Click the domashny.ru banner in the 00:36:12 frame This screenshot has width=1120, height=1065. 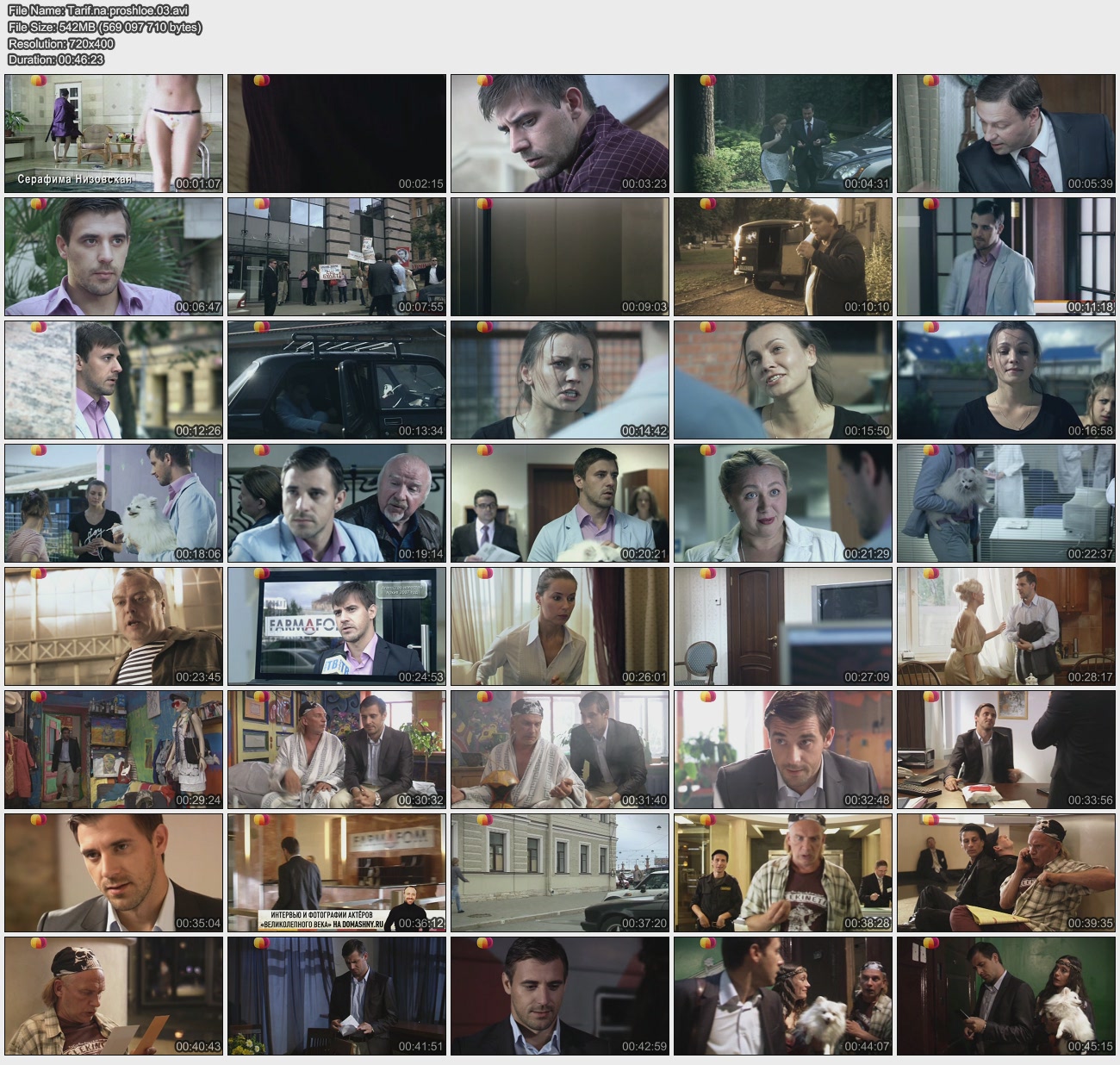pos(323,919)
